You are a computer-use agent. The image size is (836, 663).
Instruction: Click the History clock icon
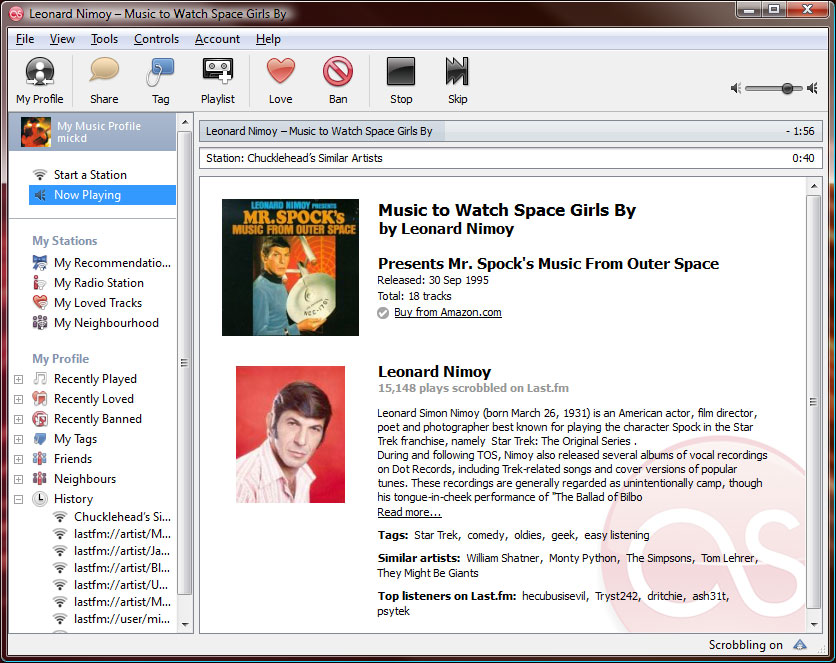[x=40, y=499]
